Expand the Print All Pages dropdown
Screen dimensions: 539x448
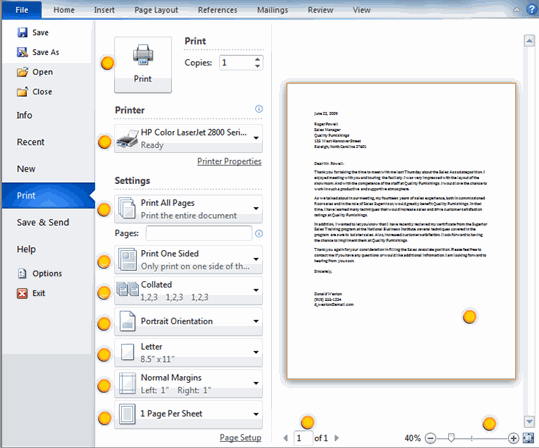click(188, 209)
